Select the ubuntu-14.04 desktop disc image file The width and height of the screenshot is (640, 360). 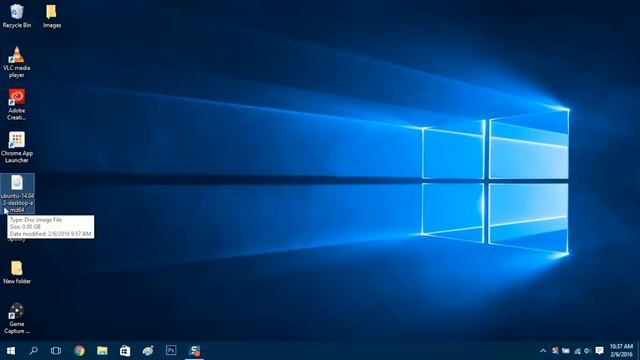pyautogui.click(x=17, y=193)
